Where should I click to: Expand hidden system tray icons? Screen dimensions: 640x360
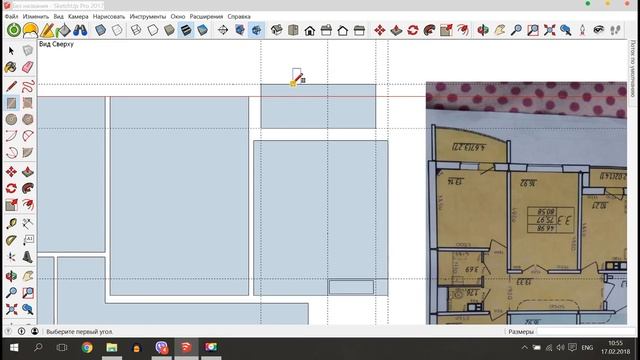tap(524, 348)
